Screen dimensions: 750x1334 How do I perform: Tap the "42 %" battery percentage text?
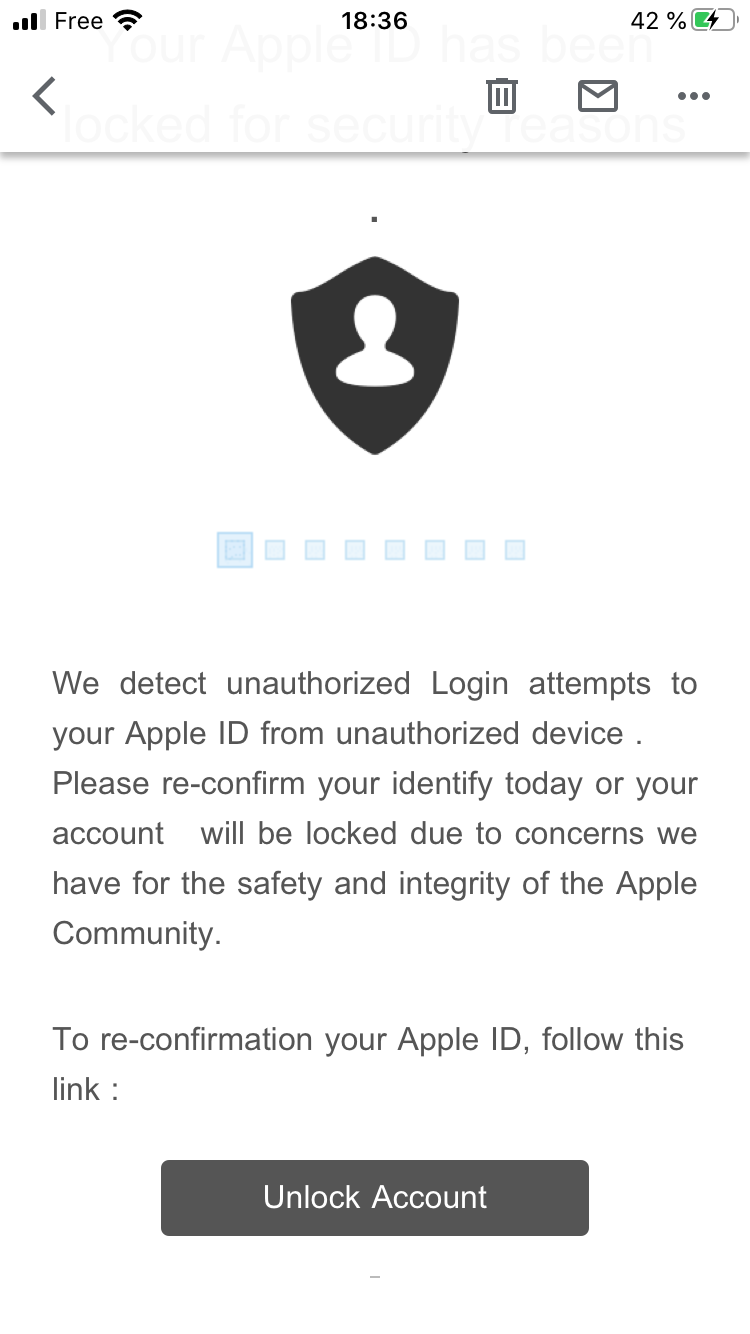pyautogui.click(x=658, y=21)
